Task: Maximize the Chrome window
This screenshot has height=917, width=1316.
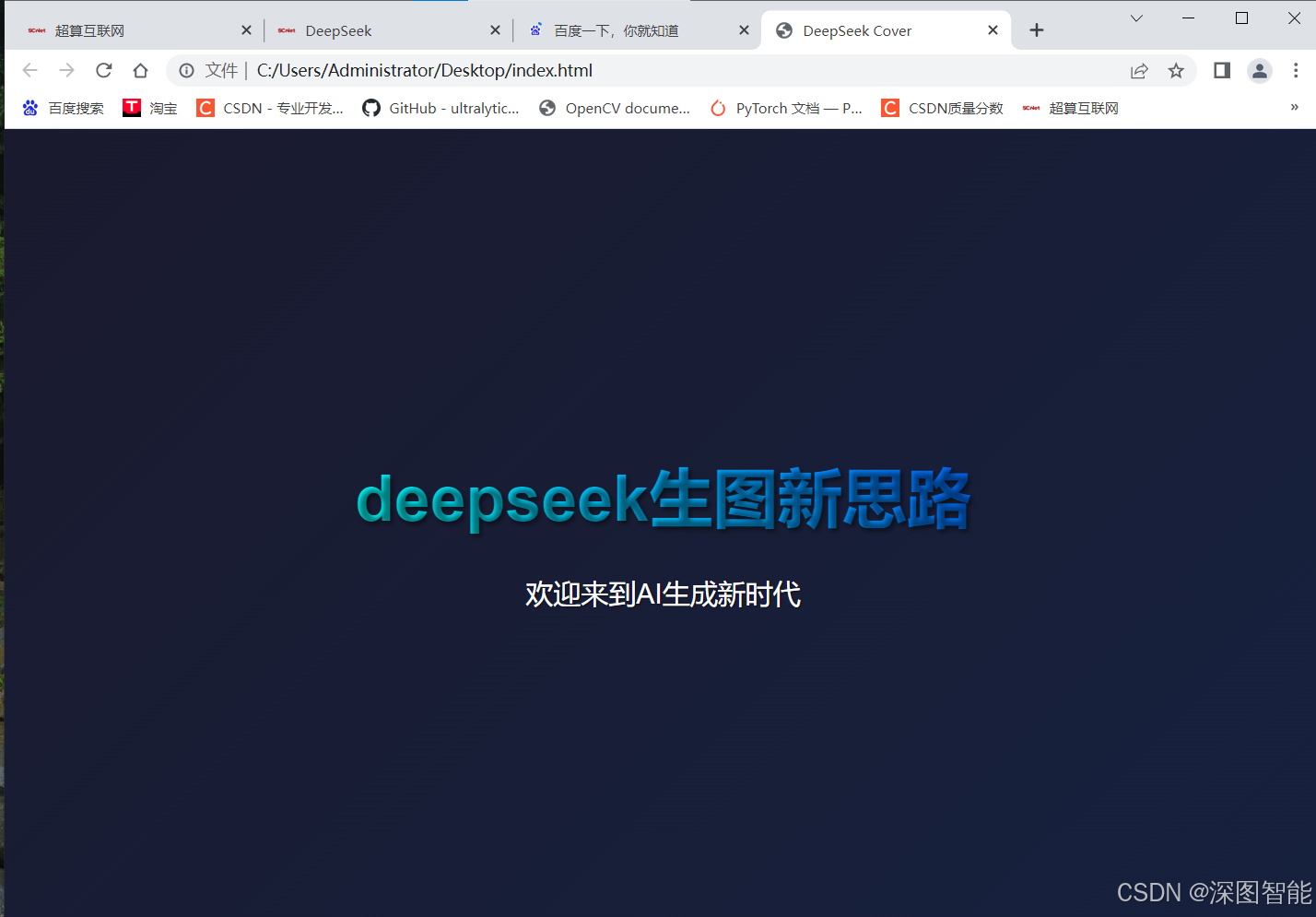Action: (1241, 18)
